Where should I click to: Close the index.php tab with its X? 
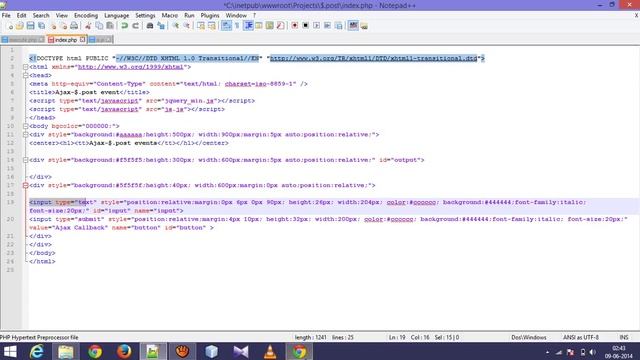coord(82,40)
